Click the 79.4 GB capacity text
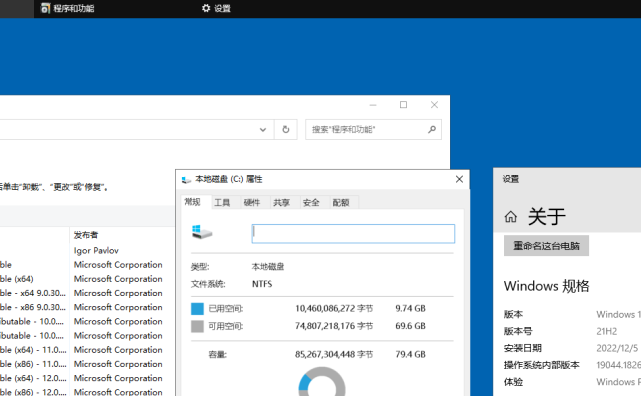641x396 pixels. coord(410,354)
